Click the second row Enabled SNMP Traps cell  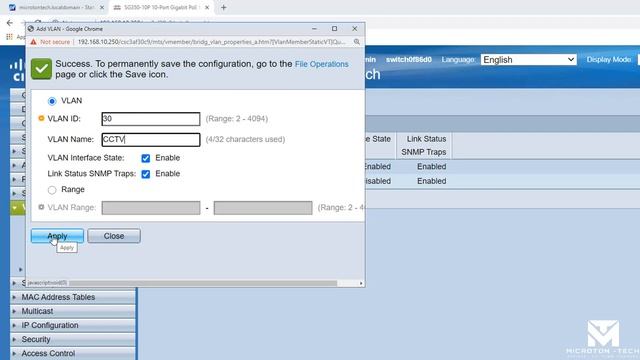tap(431, 181)
